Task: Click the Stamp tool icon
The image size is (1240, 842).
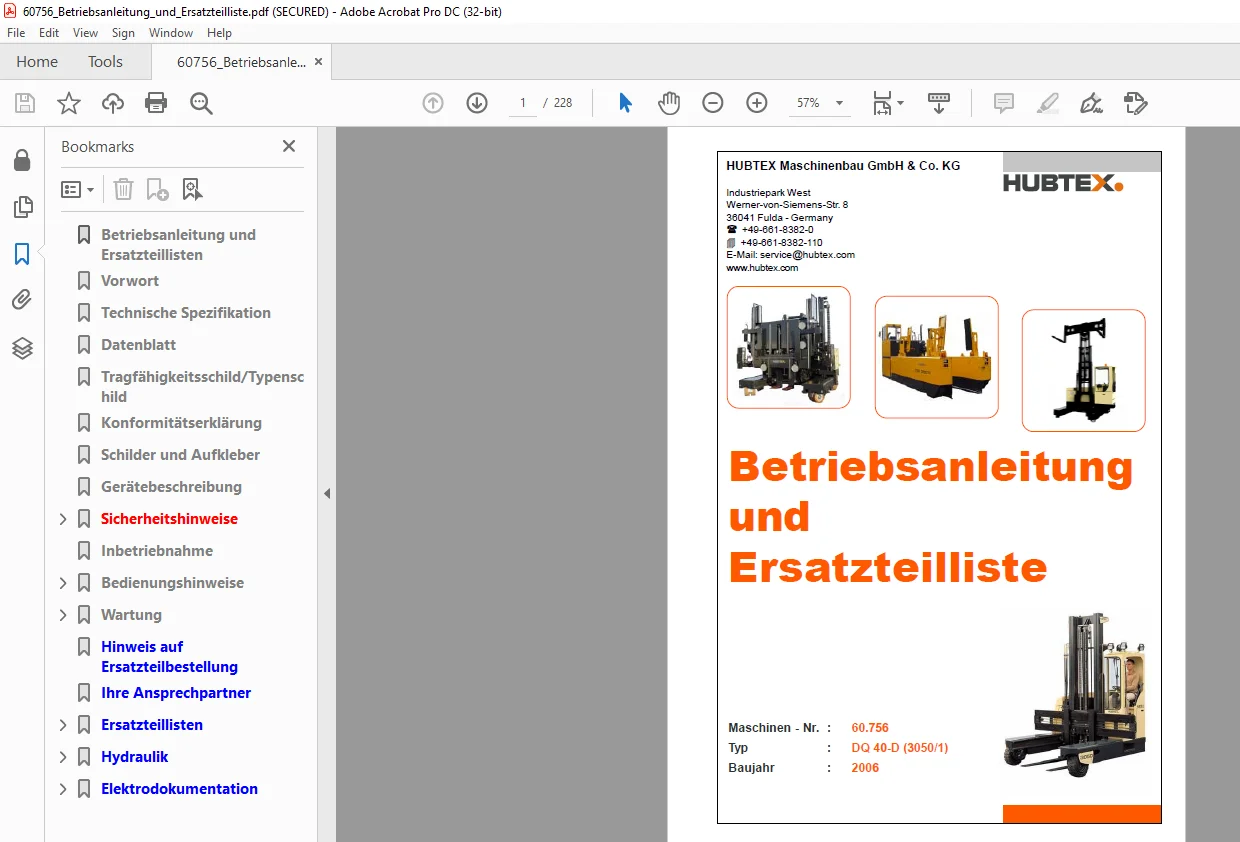Action: point(1135,103)
